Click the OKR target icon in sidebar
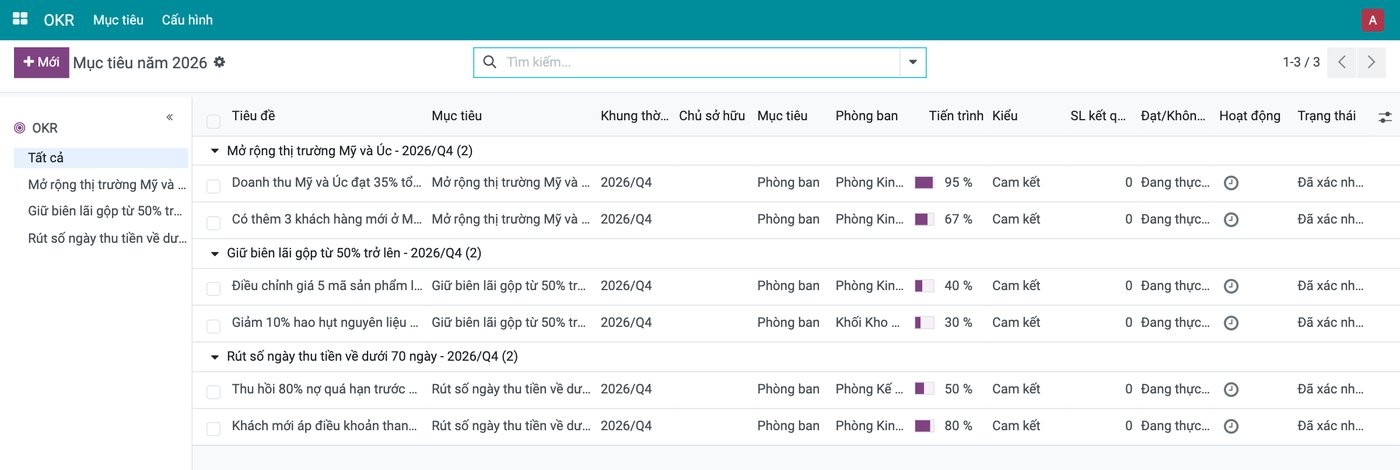 click(20, 128)
